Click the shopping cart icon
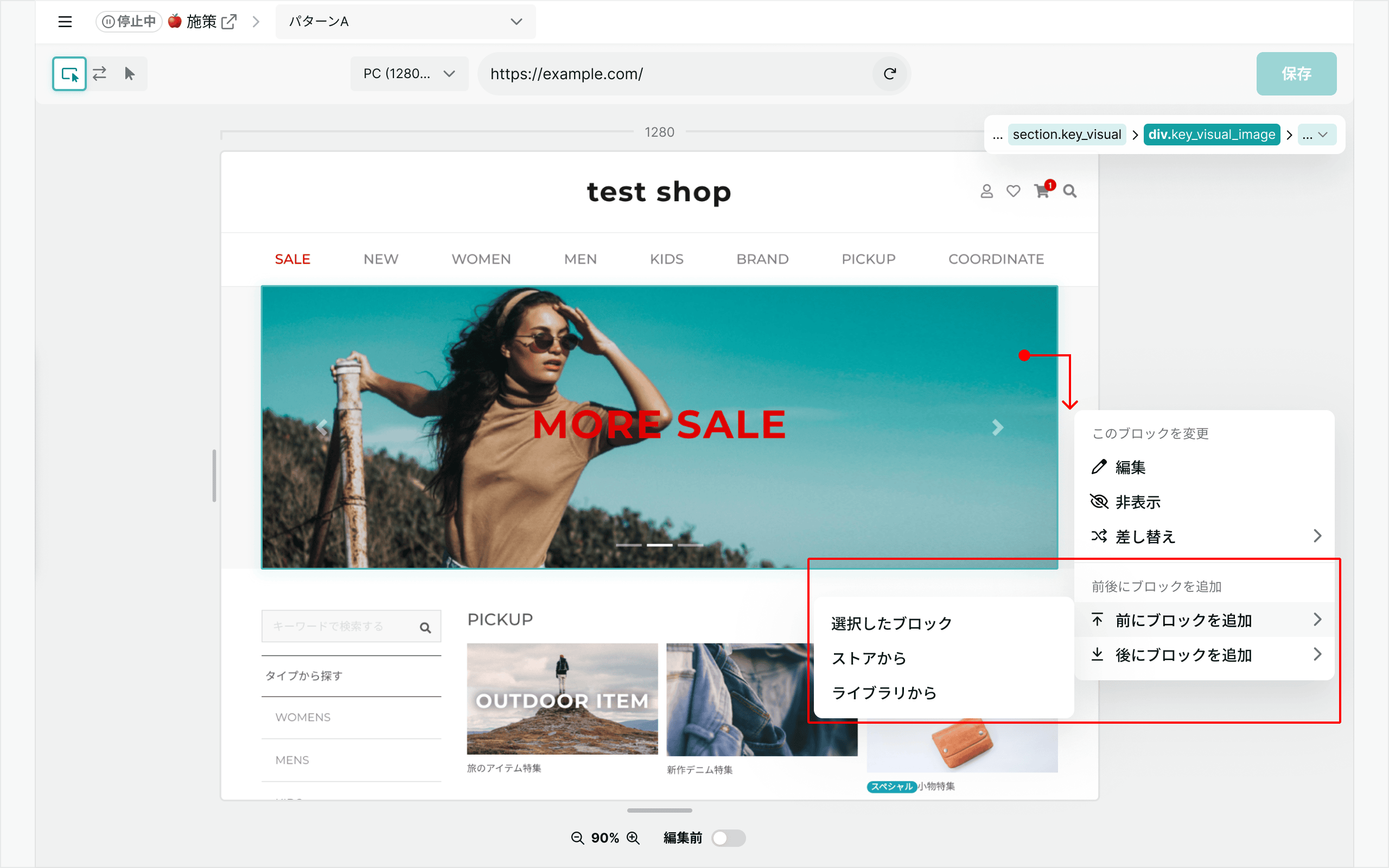Screen dimensions: 1389x868 pos(1042,191)
